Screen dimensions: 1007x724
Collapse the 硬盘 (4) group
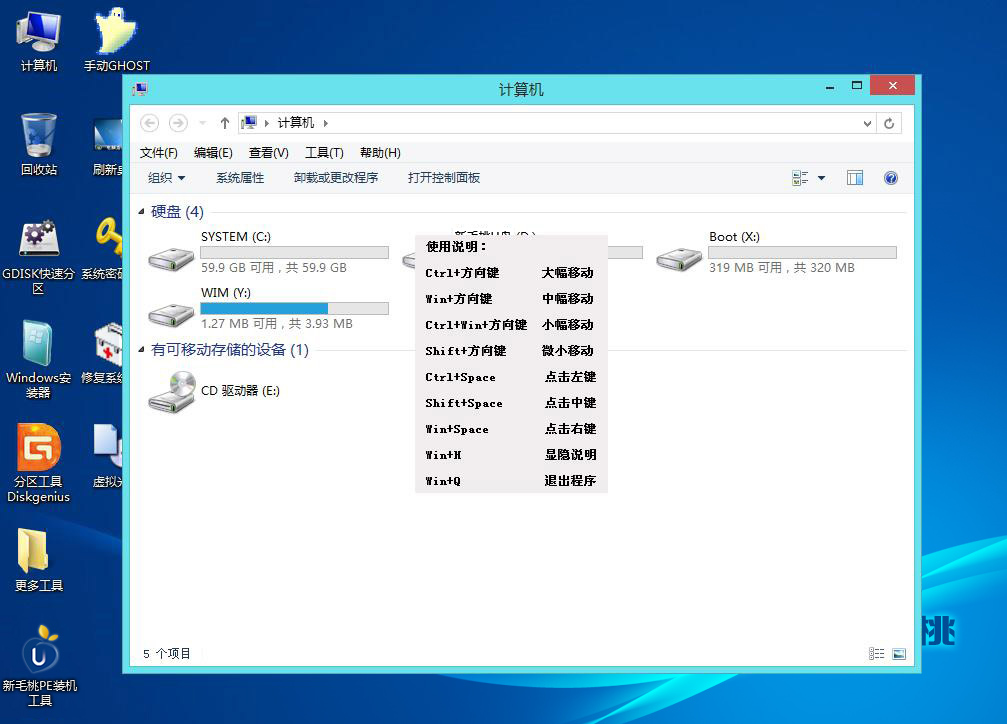tap(141, 212)
